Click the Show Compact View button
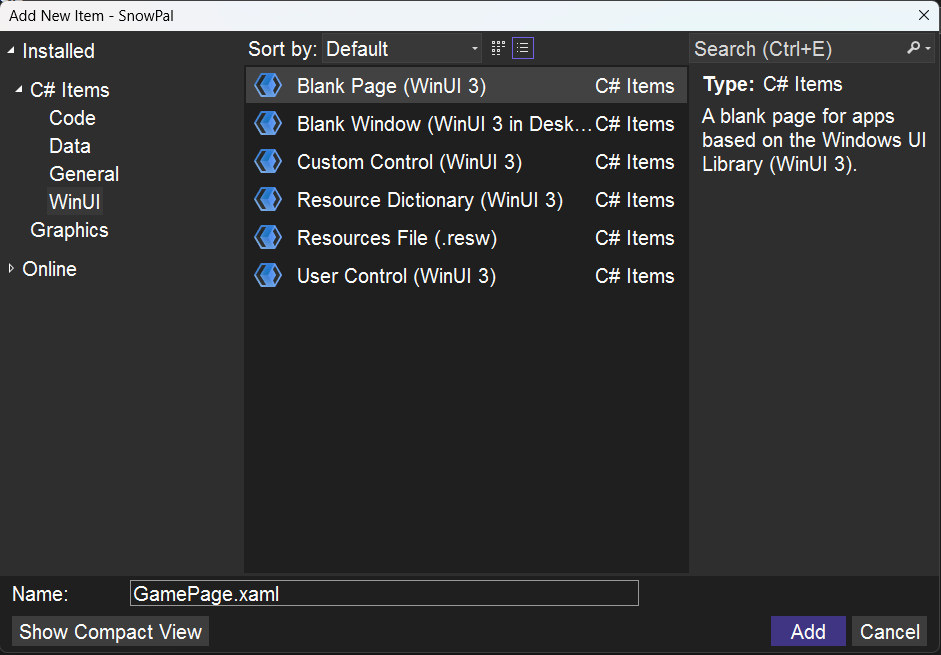The width and height of the screenshot is (941, 655). point(110,632)
